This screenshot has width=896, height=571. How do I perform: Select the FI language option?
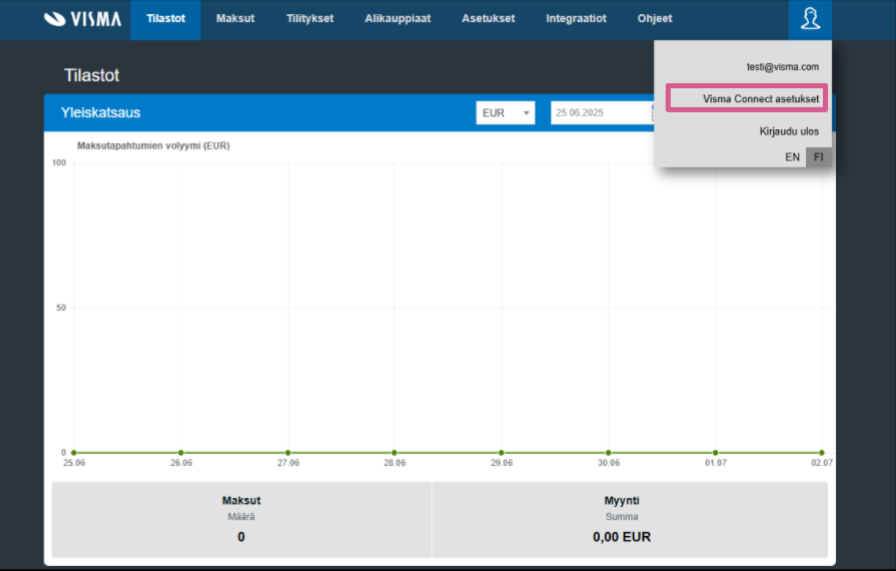(819, 157)
